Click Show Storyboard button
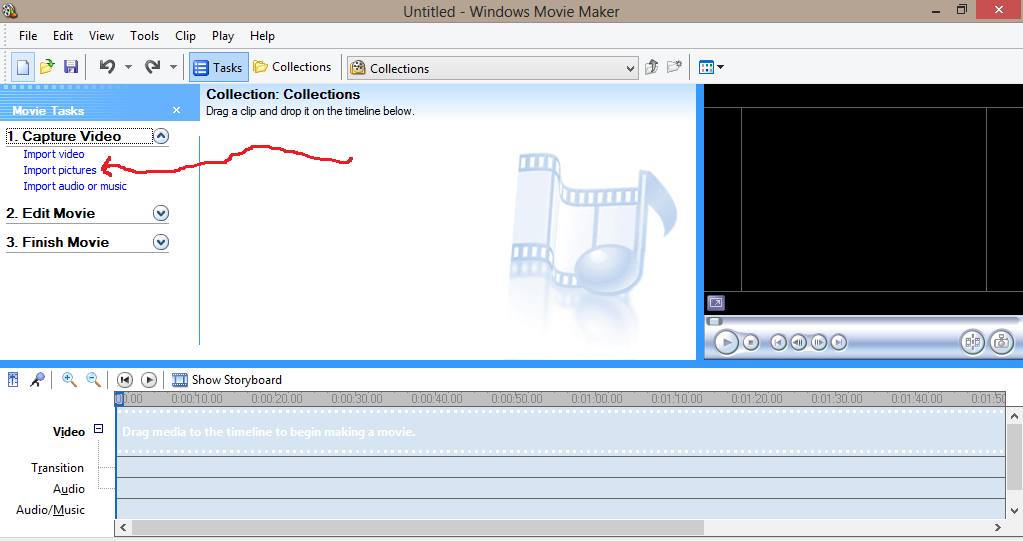1023x541 pixels. [x=226, y=380]
